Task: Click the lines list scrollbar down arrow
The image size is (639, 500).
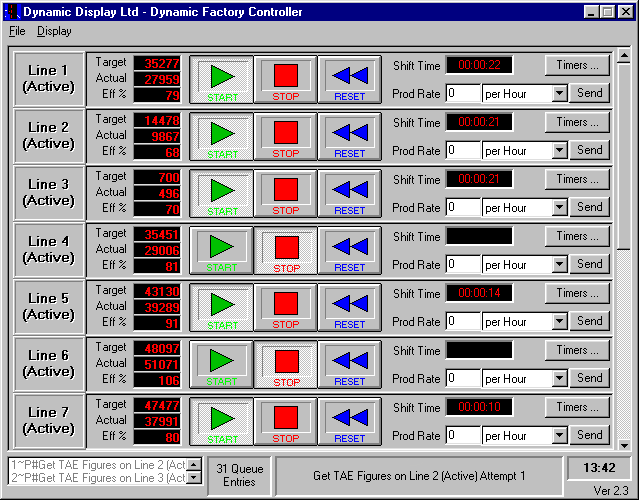Action: 624,445
